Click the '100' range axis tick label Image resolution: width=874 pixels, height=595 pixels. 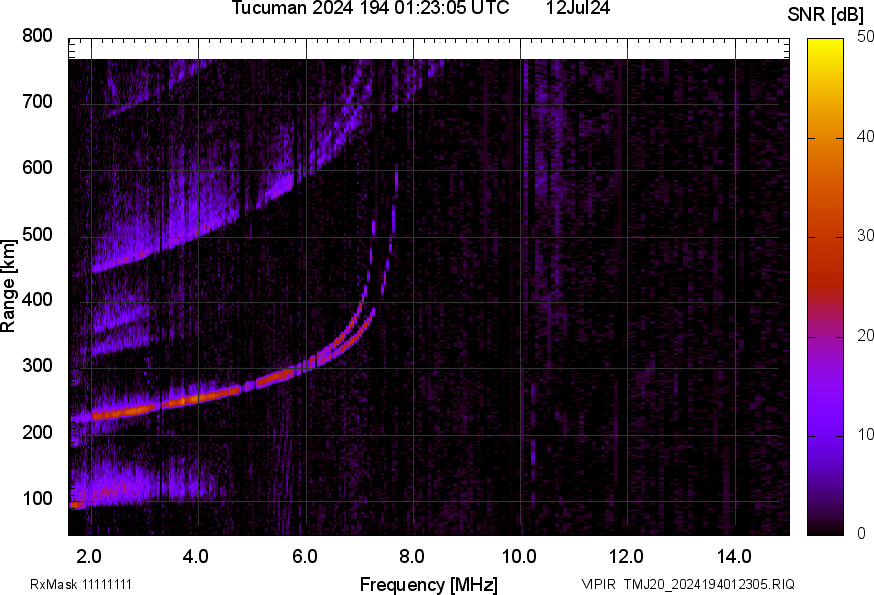point(37,498)
